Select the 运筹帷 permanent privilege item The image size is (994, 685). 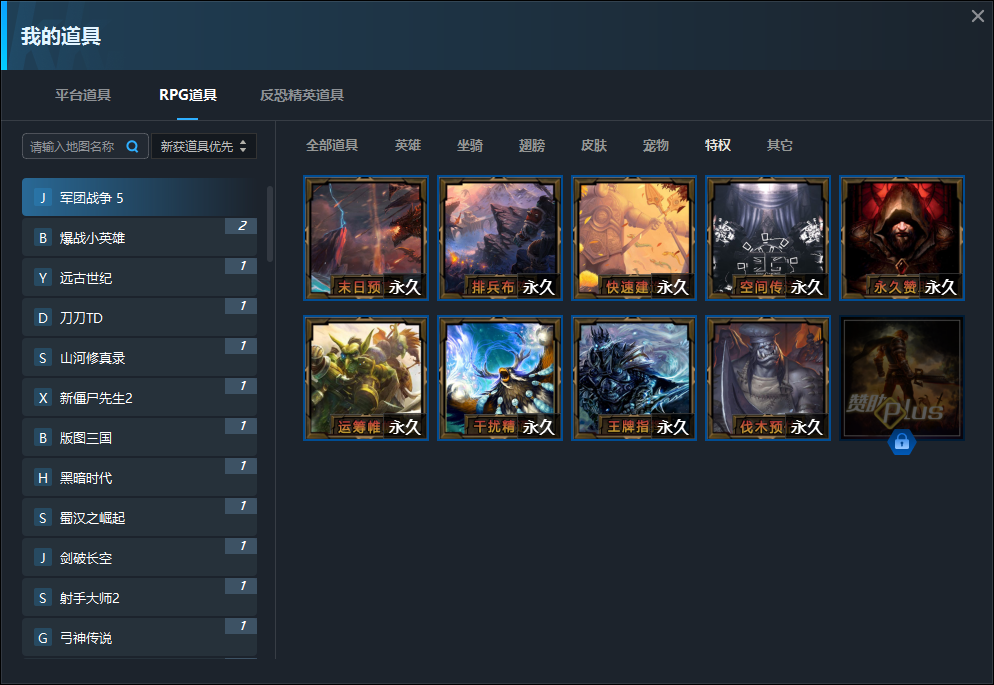pyautogui.click(x=366, y=378)
